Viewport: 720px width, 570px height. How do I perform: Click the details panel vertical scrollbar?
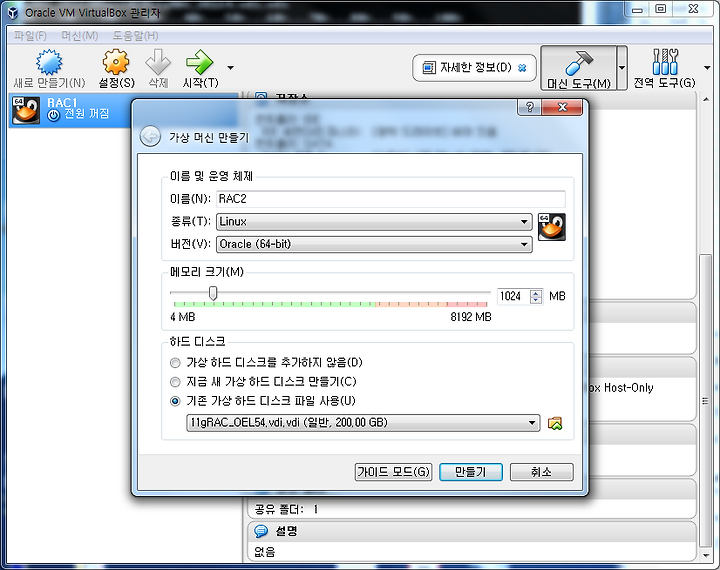click(x=706, y=400)
